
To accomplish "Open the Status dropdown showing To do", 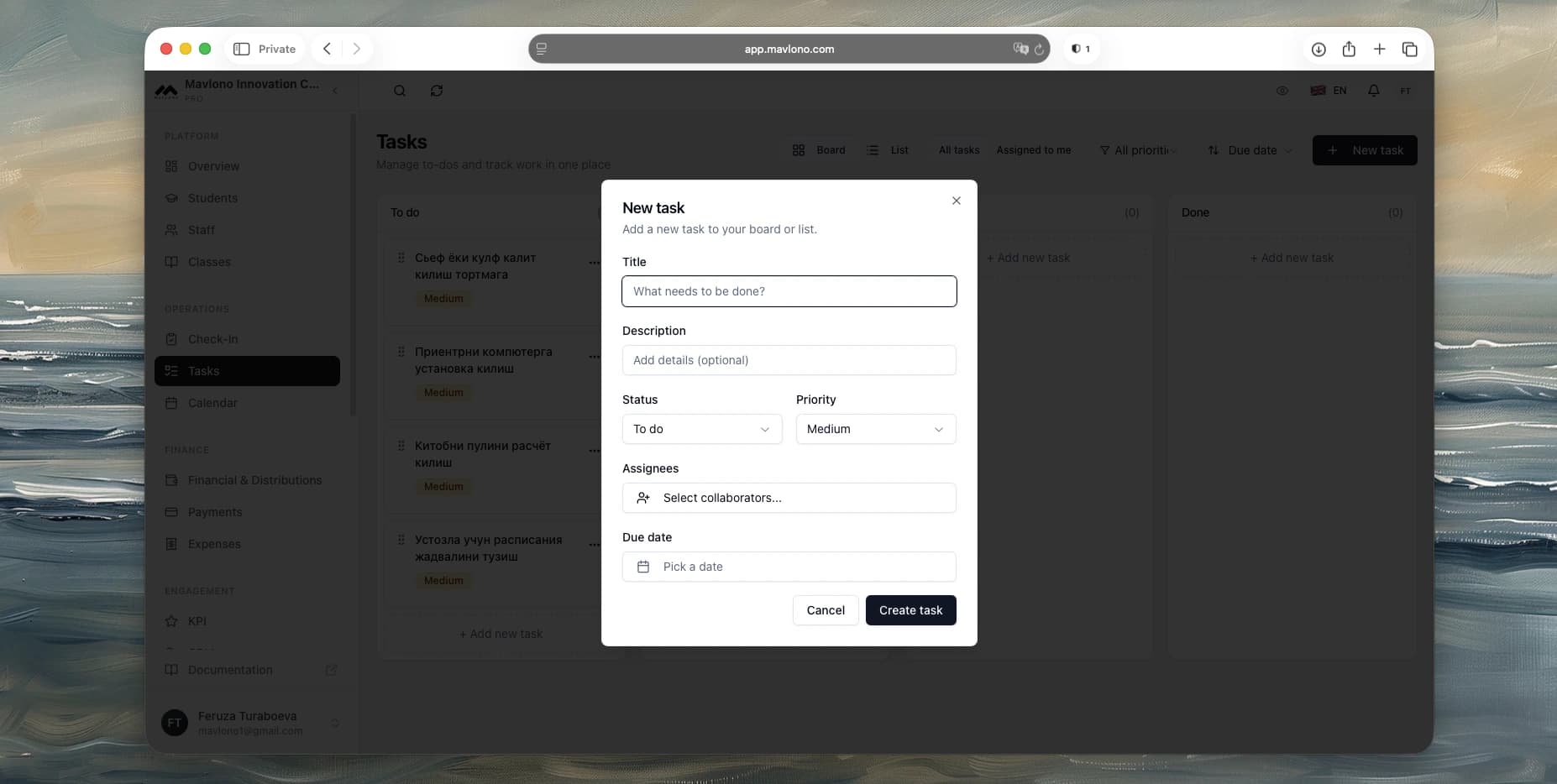I will tap(702, 429).
